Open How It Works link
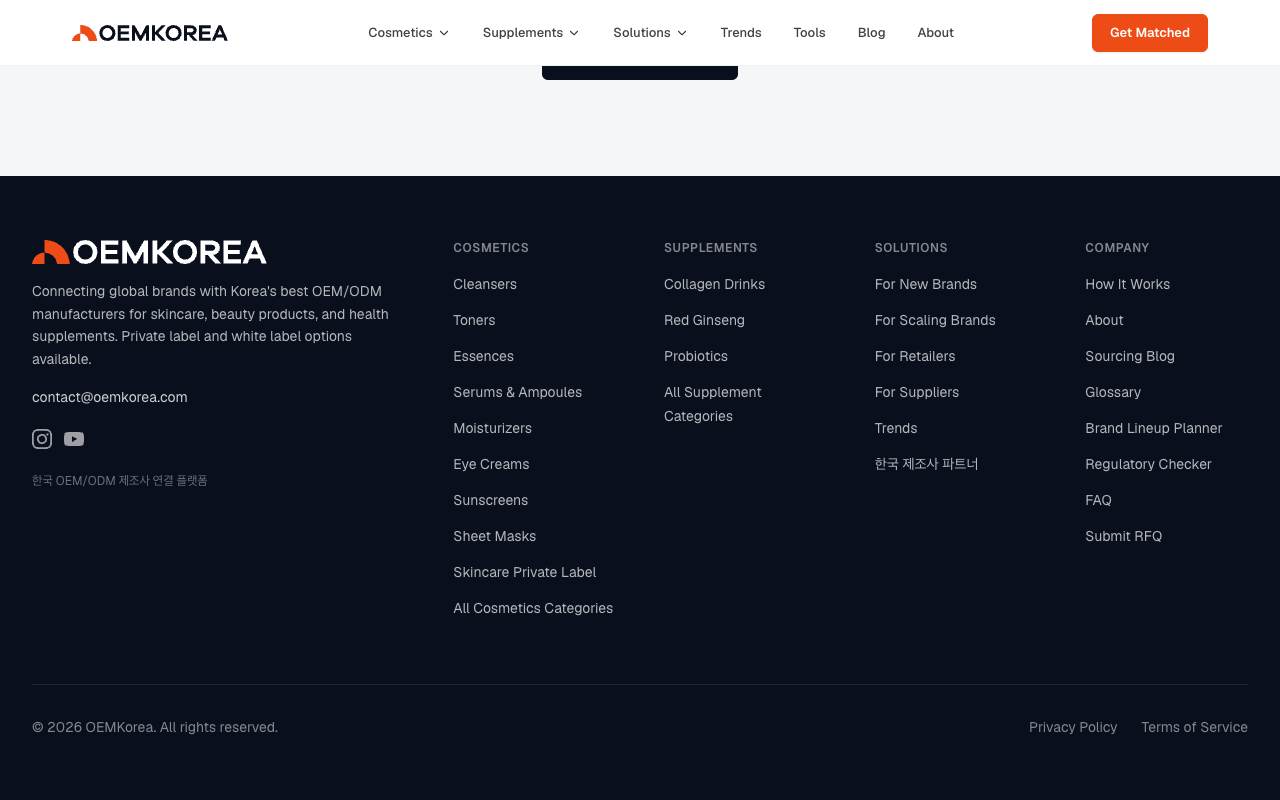This screenshot has width=1280, height=800. point(1127,284)
